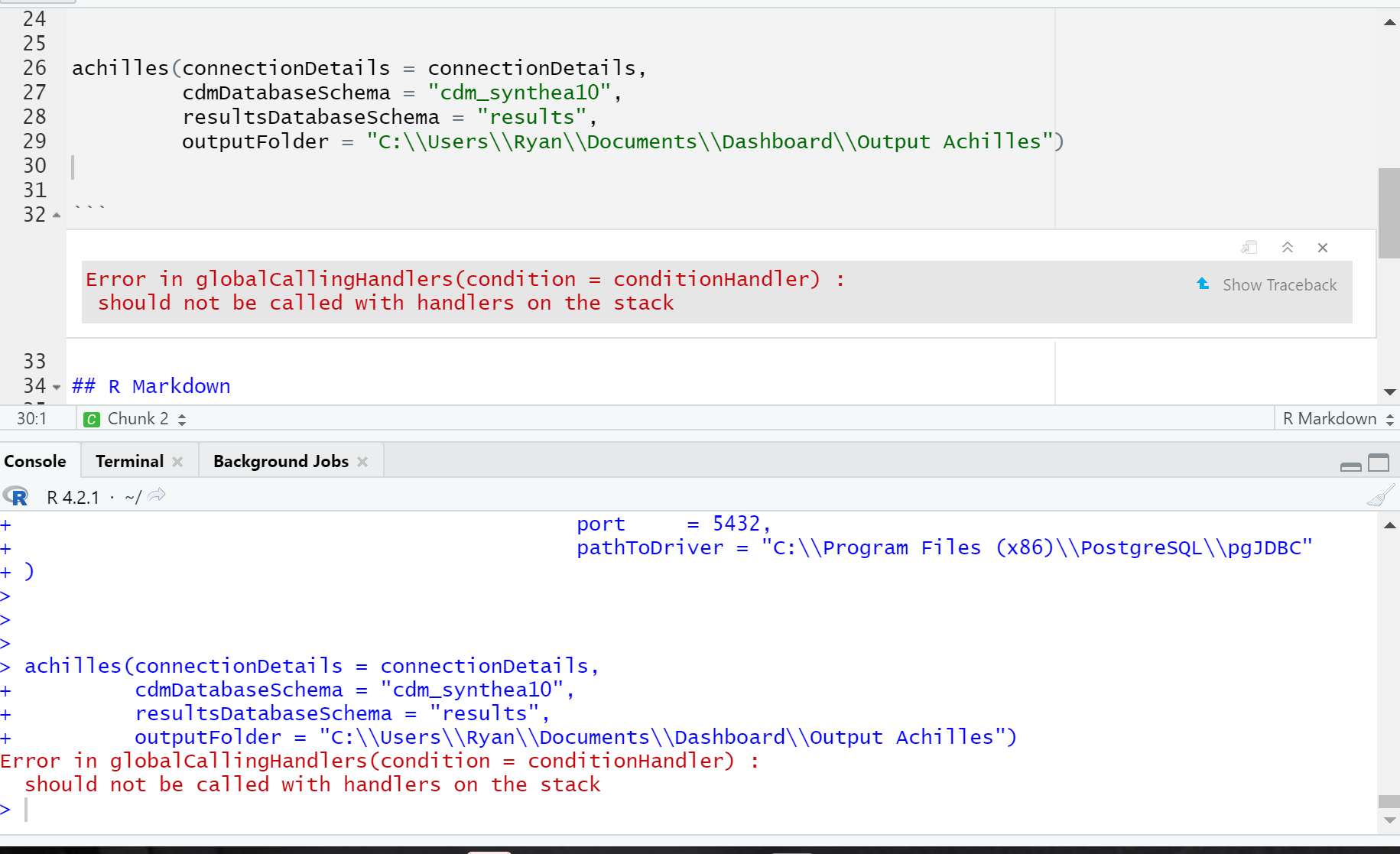The width and height of the screenshot is (1400, 854).
Task: Collapse the code chunk at line 32
Action: (57, 216)
